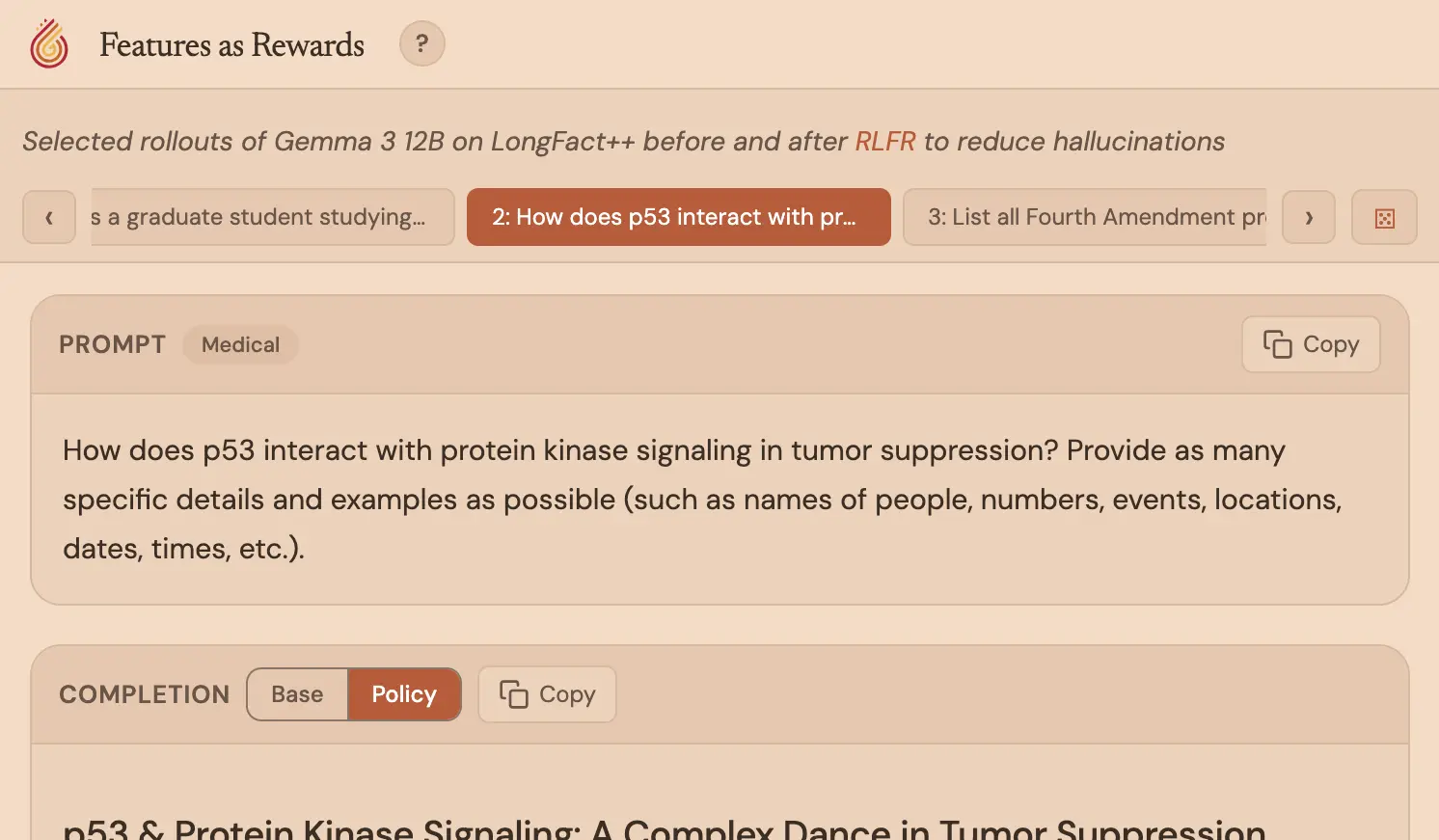Open the Fourth Amendment rollout tab
This screenshot has width=1439, height=840.
tap(1085, 217)
